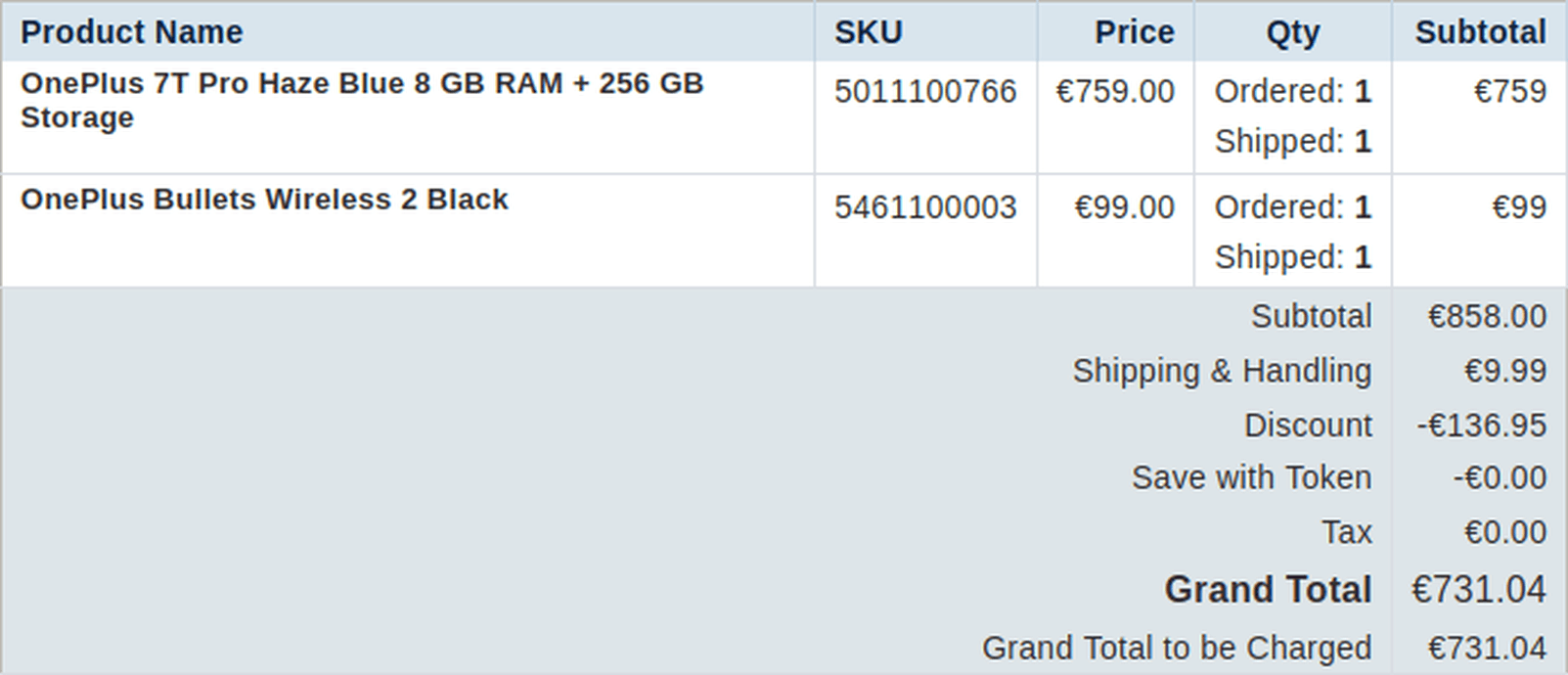
Task: Open the OnePlus 7T Pro Haze Blue product name
Action: [x=362, y=100]
